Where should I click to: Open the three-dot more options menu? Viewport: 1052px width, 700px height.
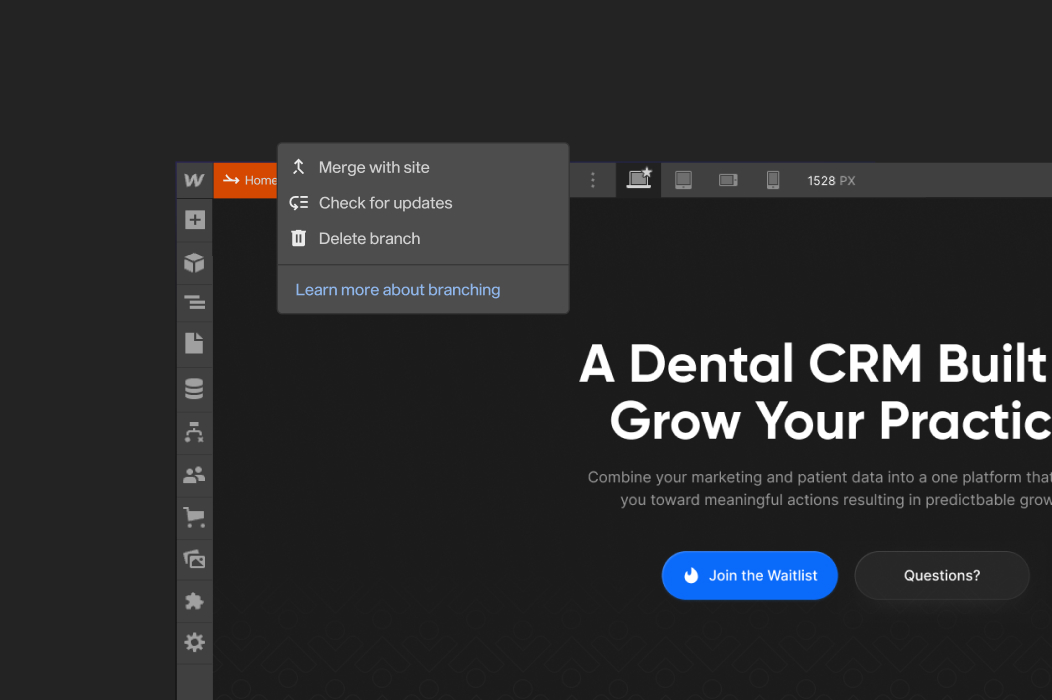pos(592,180)
